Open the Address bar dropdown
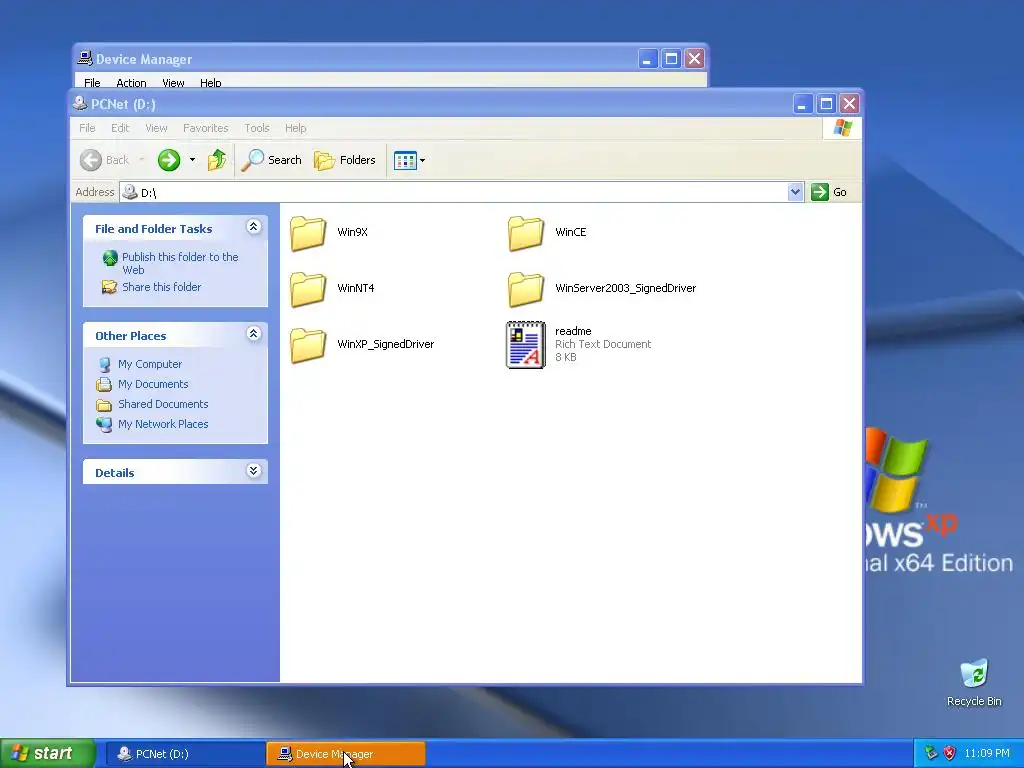Image resolution: width=1024 pixels, height=768 pixels. tap(795, 192)
